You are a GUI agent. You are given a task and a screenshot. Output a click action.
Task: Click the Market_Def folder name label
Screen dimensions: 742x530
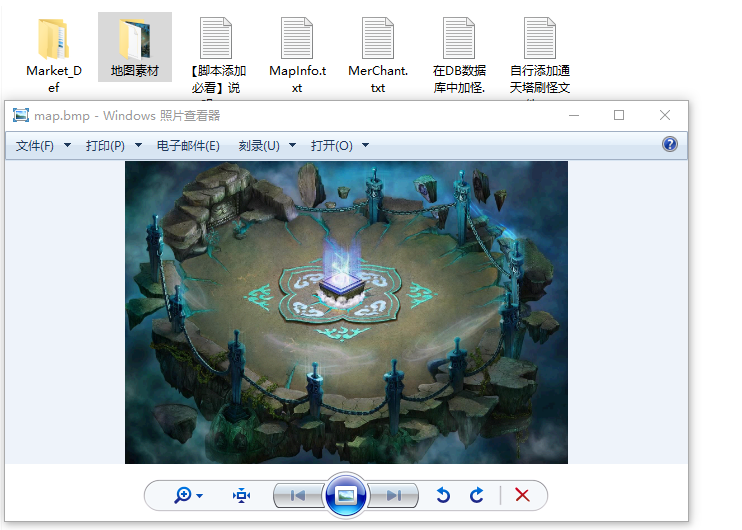53,79
